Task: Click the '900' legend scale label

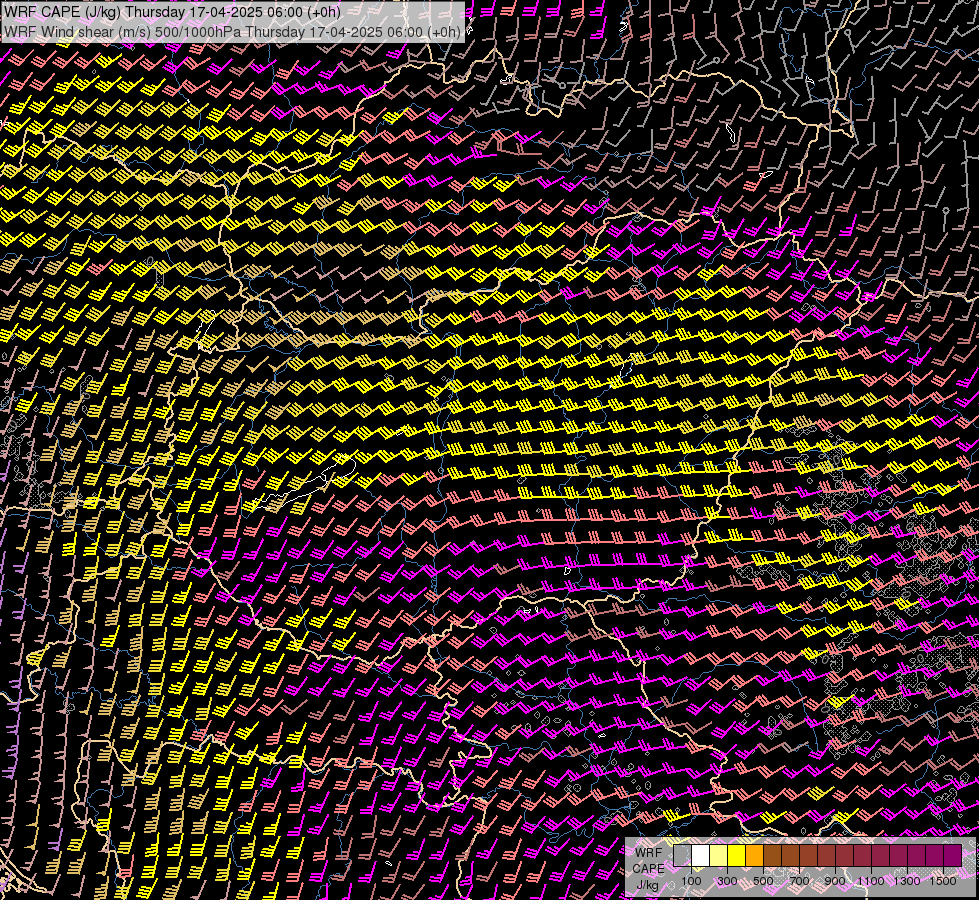Action: [x=835, y=881]
